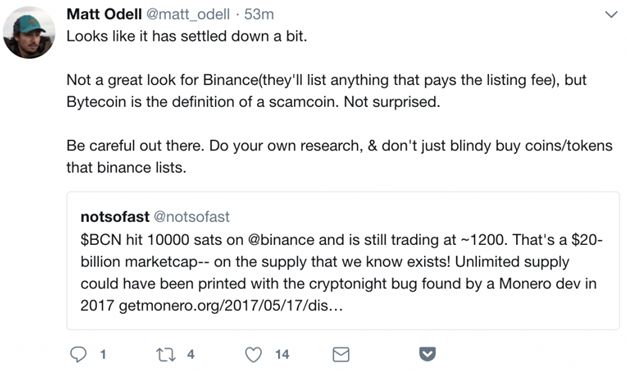View the reply count number 1

pyautogui.click(x=103, y=354)
